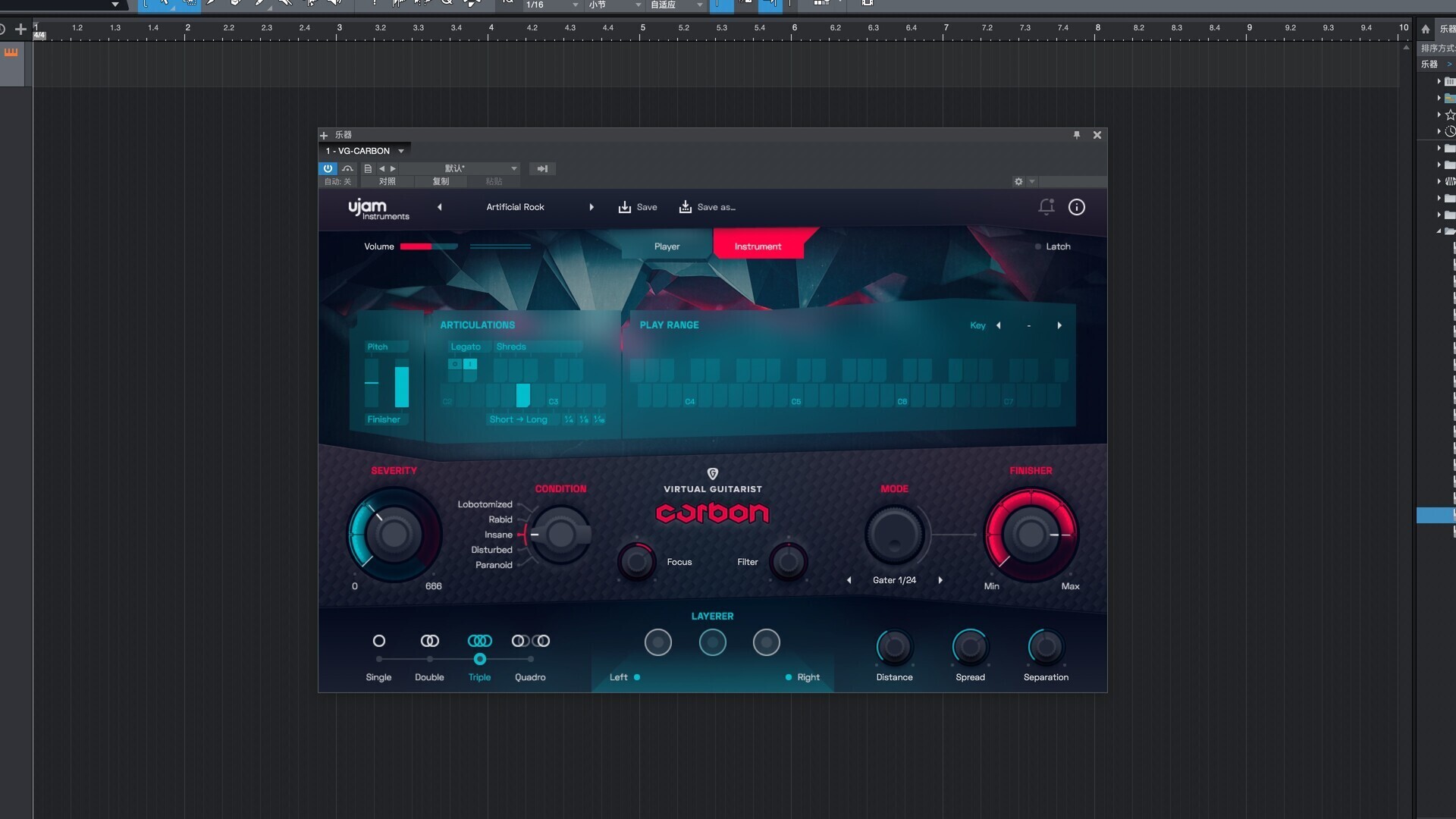Toggle the Latch switch

(1053, 246)
